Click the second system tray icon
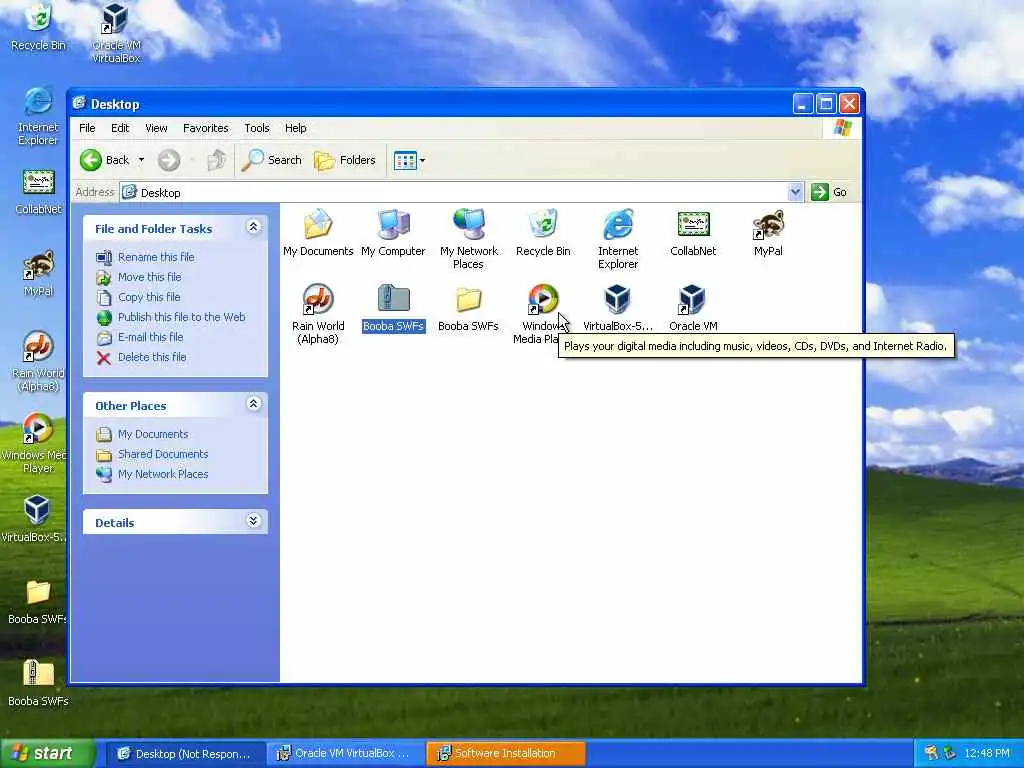The height and width of the screenshot is (768, 1024). (x=950, y=754)
